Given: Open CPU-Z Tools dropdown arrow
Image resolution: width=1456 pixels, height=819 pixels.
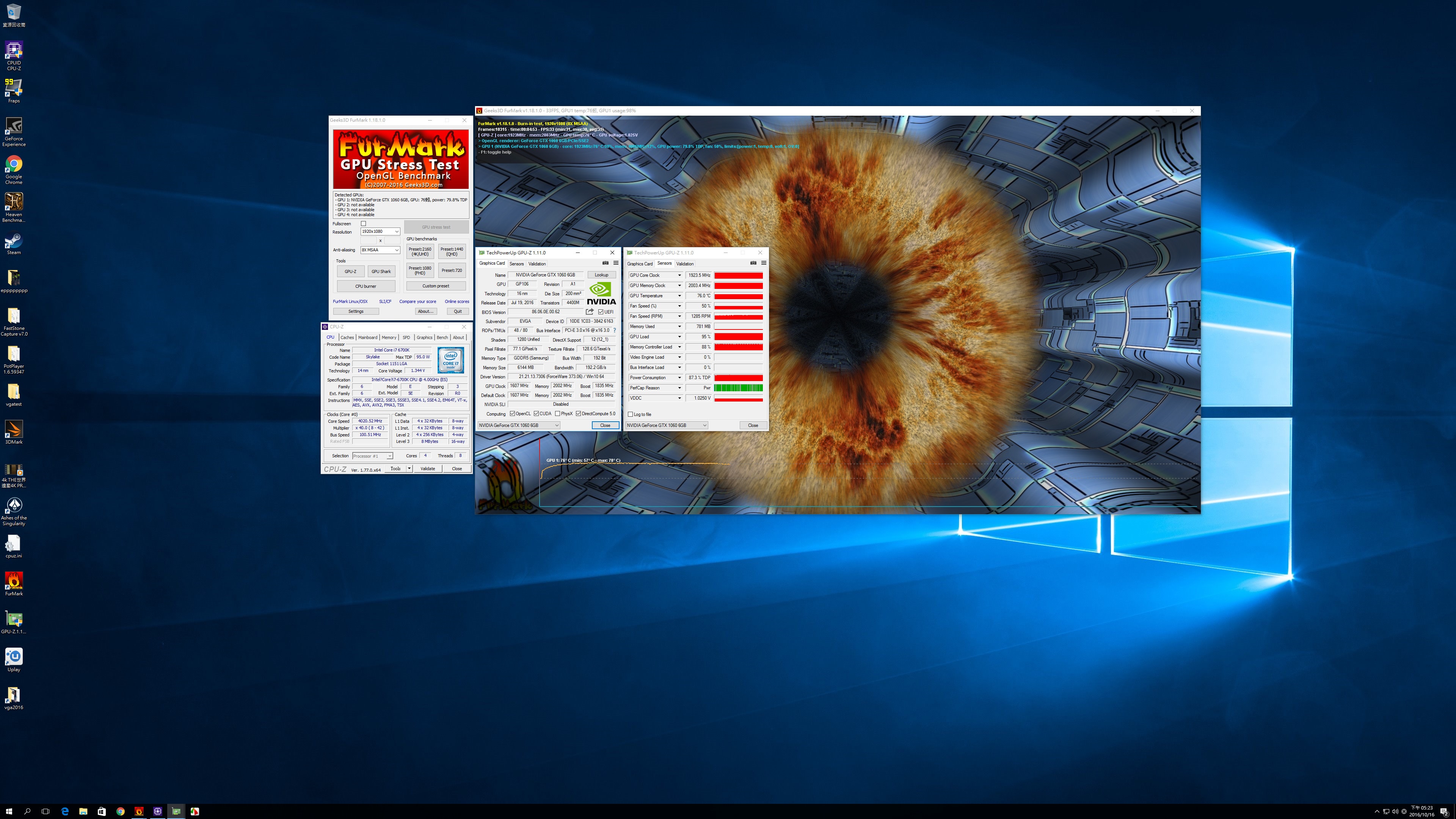Looking at the screenshot, I should [409, 468].
